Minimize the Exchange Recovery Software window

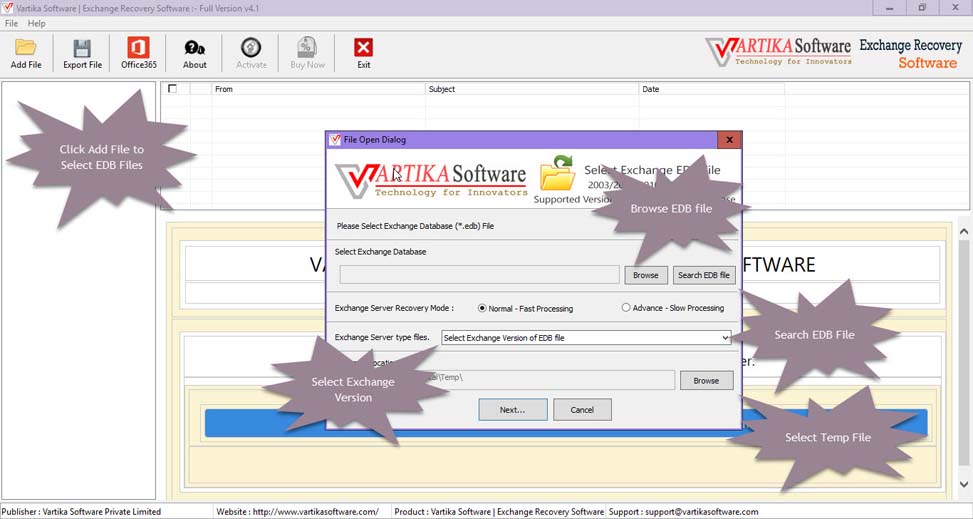[890, 8]
